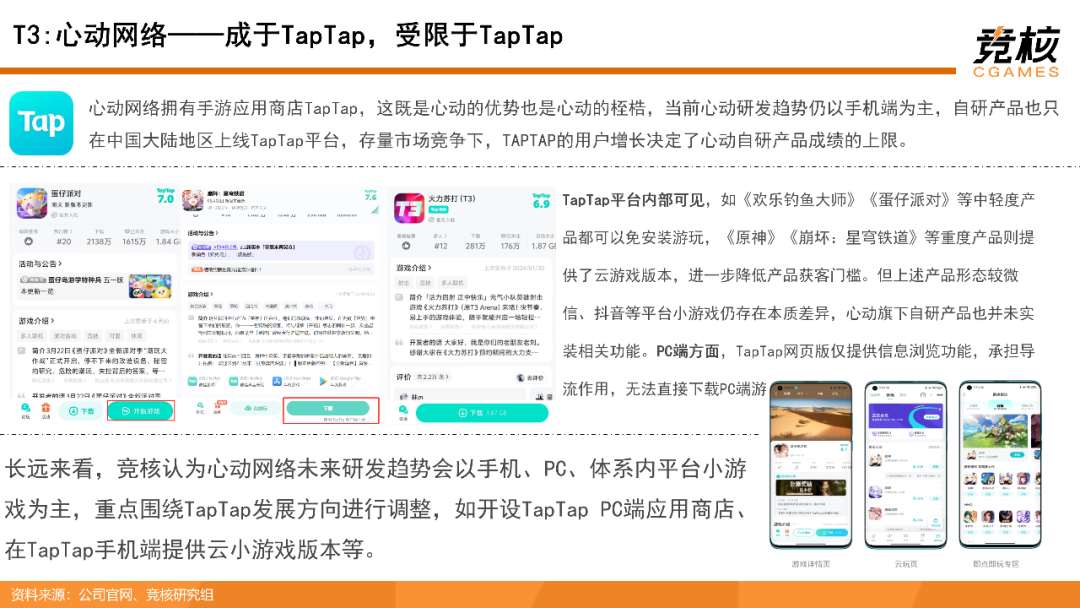The image size is (1080, 608).
Task: Click the App Store icon in 星穹铁道 card
Action: coord(276,381)
